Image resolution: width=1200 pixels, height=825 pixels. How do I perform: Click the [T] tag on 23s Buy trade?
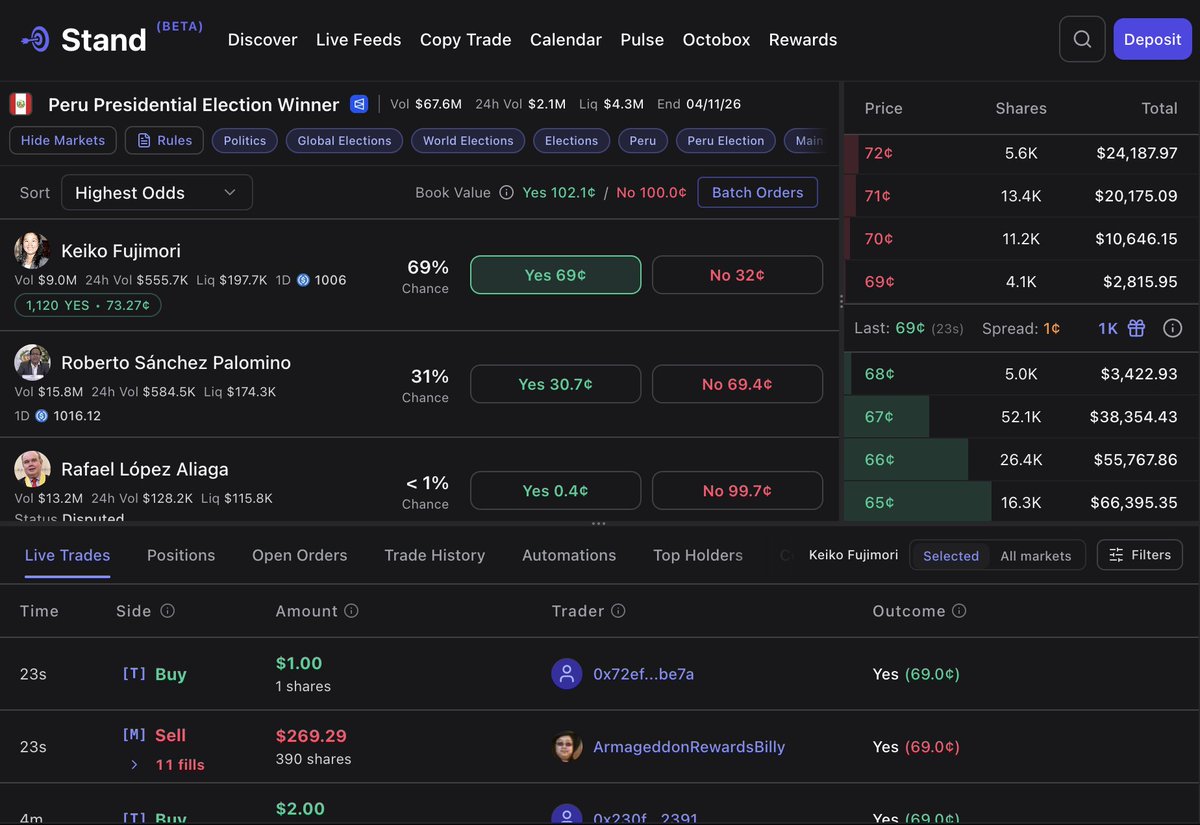(x=134, y=674)
